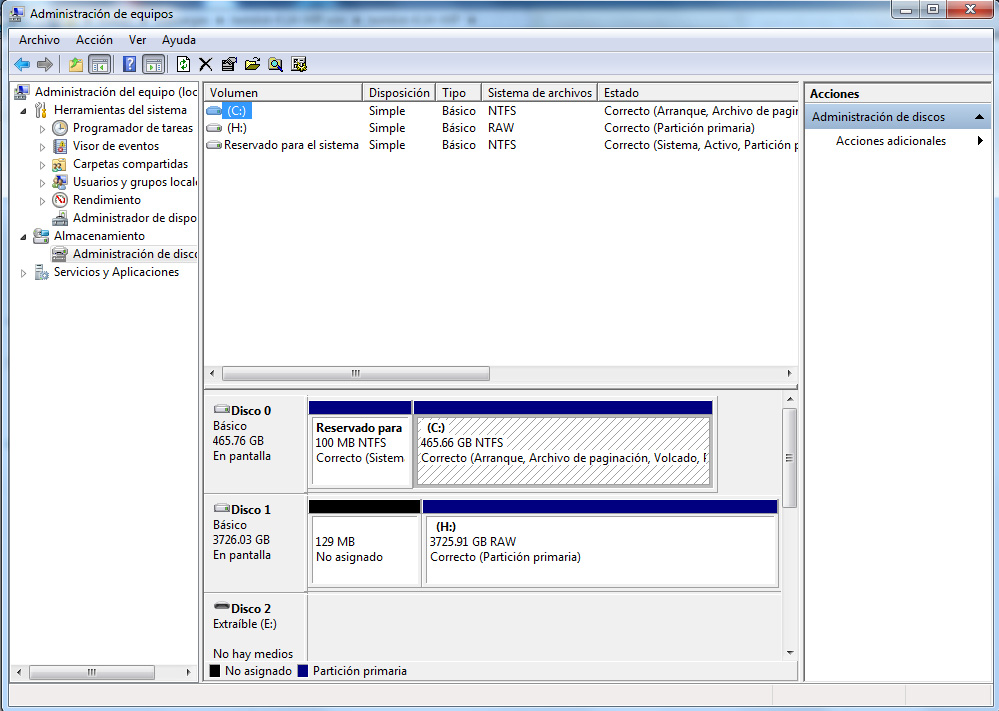Collapse the Administración de discos actions header
Image resolution: width=999 pixels, height=711 pixels.
[980, 117]
